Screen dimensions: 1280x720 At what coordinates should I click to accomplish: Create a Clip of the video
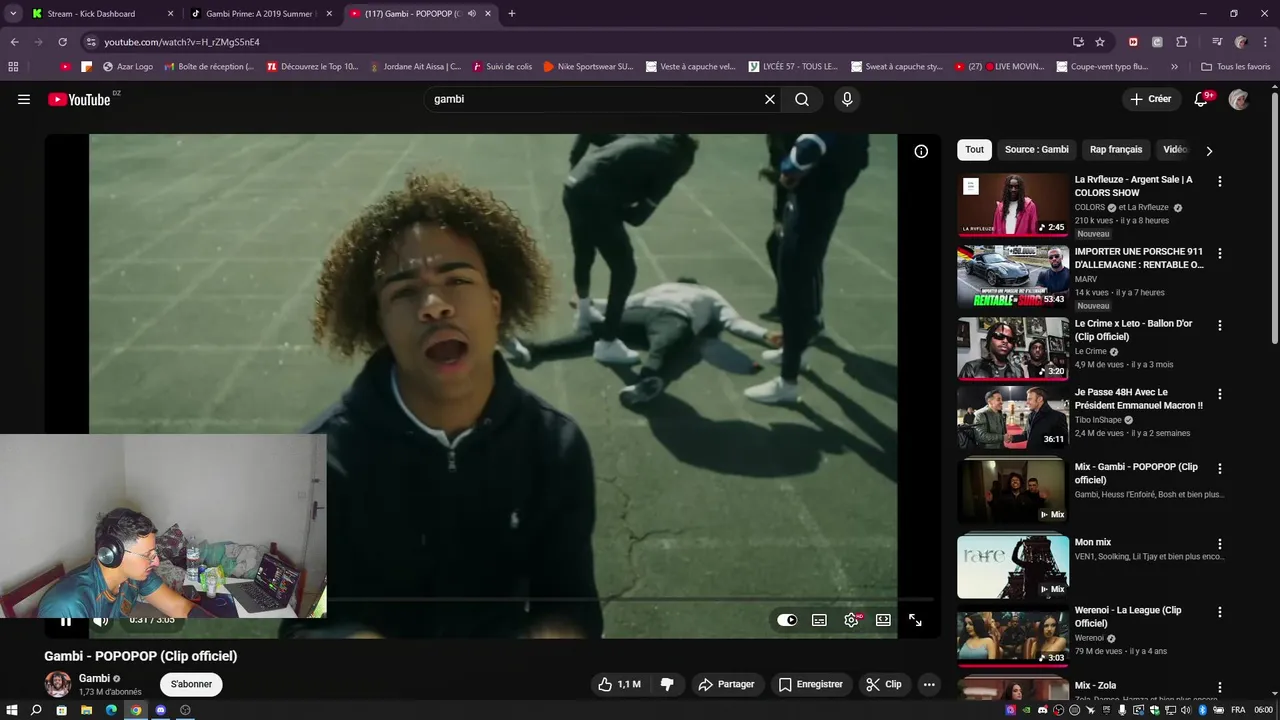883,684
